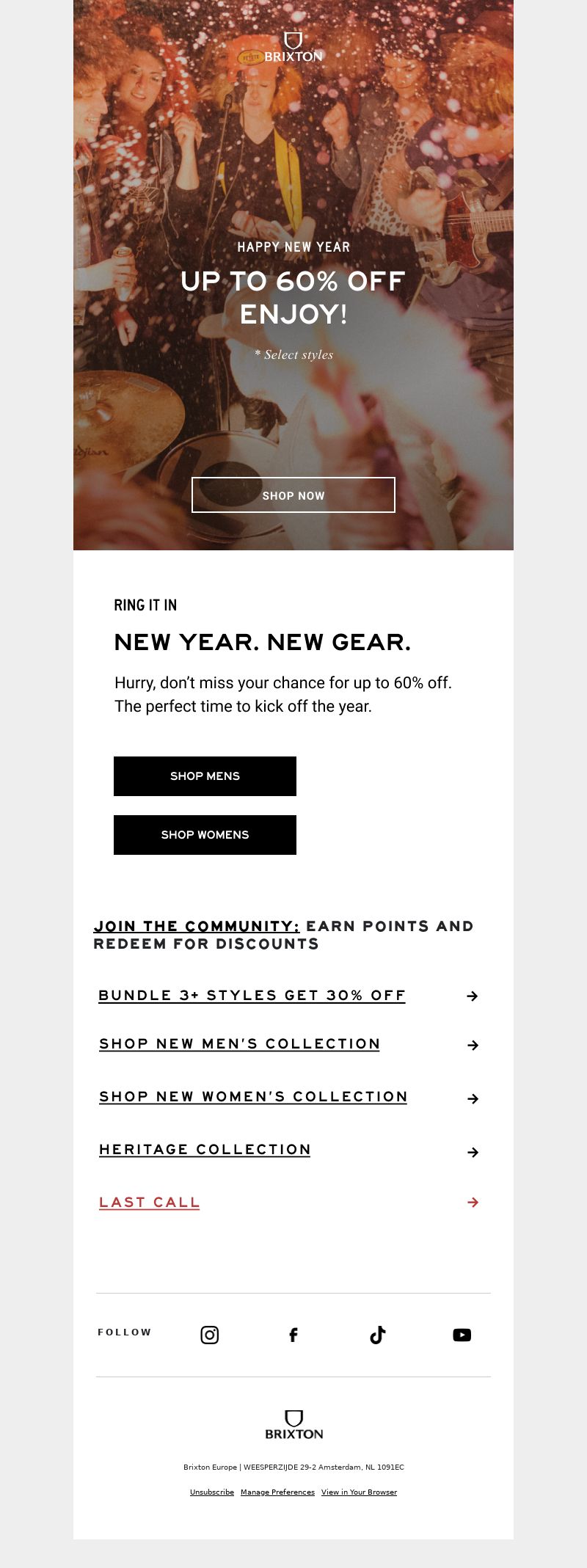Viewport: 587px width, 1568px height.
Task: Open the Join the Community link
Action: click(197, 926)
